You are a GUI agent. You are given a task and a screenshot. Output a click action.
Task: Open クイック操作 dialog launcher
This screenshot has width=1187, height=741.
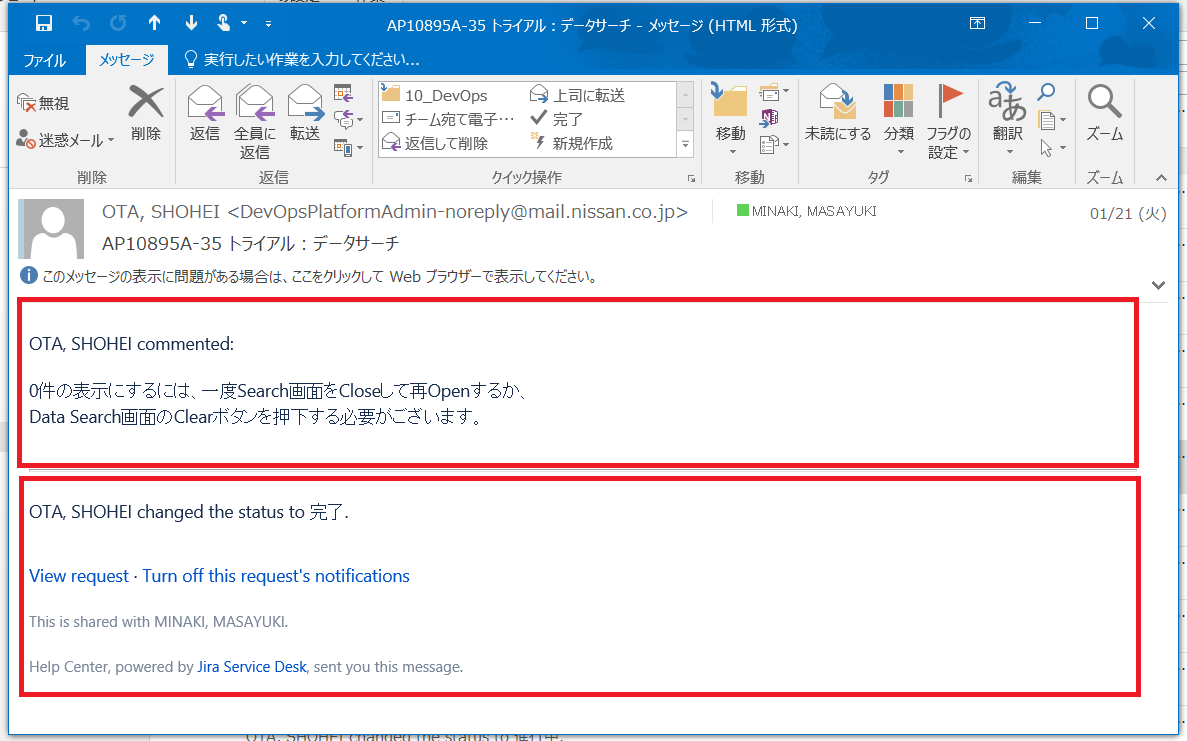click(691, 179)
